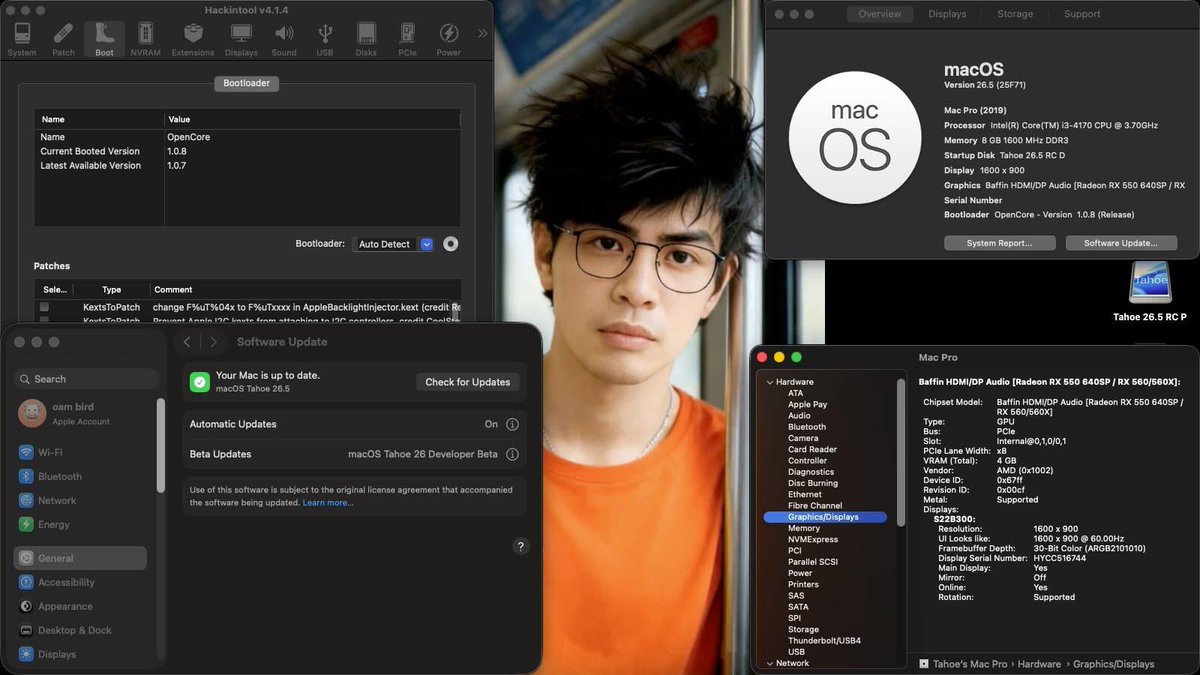1200x675 pixels.
Task: Click the S22B300 display entry
Action: pyautogui.click(x=955, y=519)
